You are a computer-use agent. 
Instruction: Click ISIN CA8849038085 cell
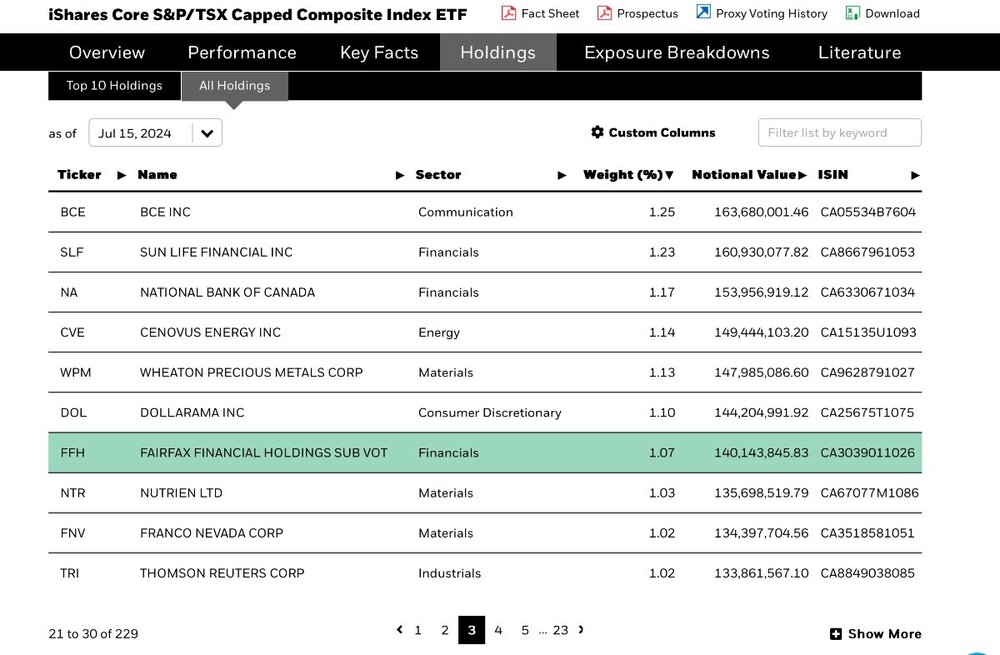point(867,573)
